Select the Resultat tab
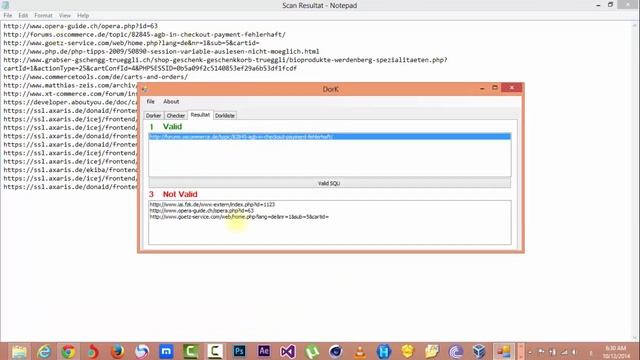The image size is (640, 360). 200,115
